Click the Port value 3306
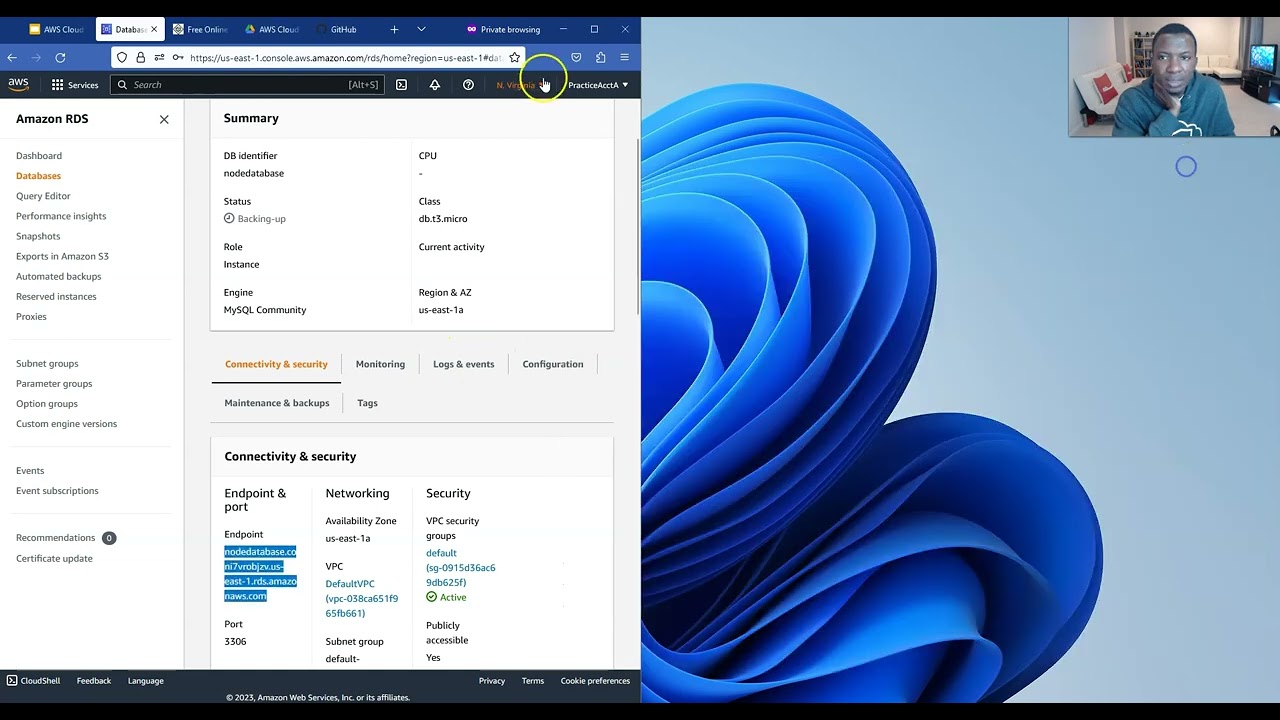Screen dimensions: 1280x720 (x=235, y=641)
